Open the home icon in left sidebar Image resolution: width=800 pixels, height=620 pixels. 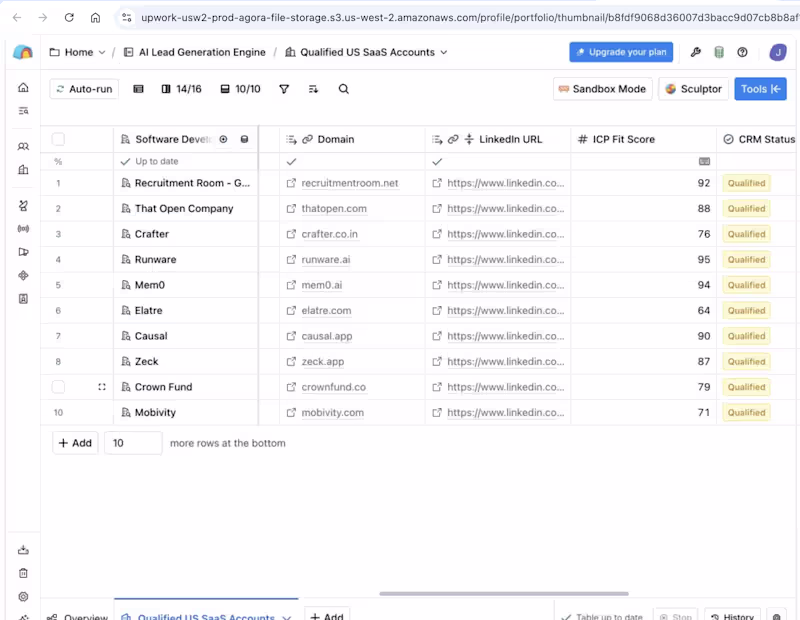click(23, 88)
